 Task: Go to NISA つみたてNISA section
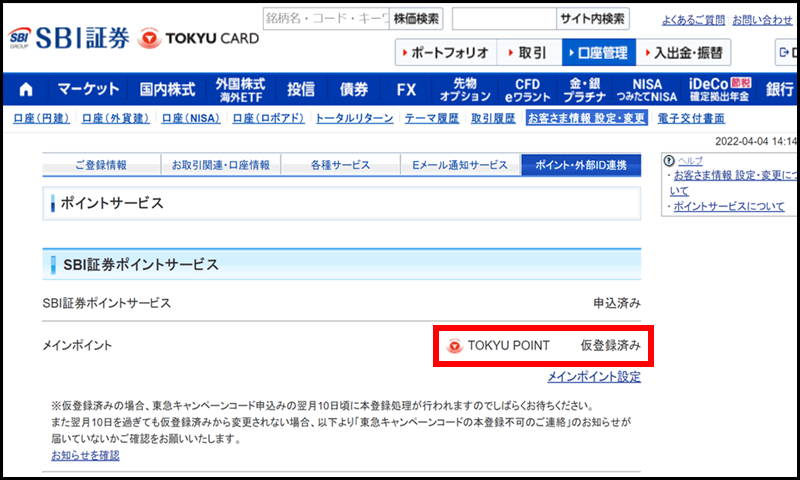(x=646, y=89)
